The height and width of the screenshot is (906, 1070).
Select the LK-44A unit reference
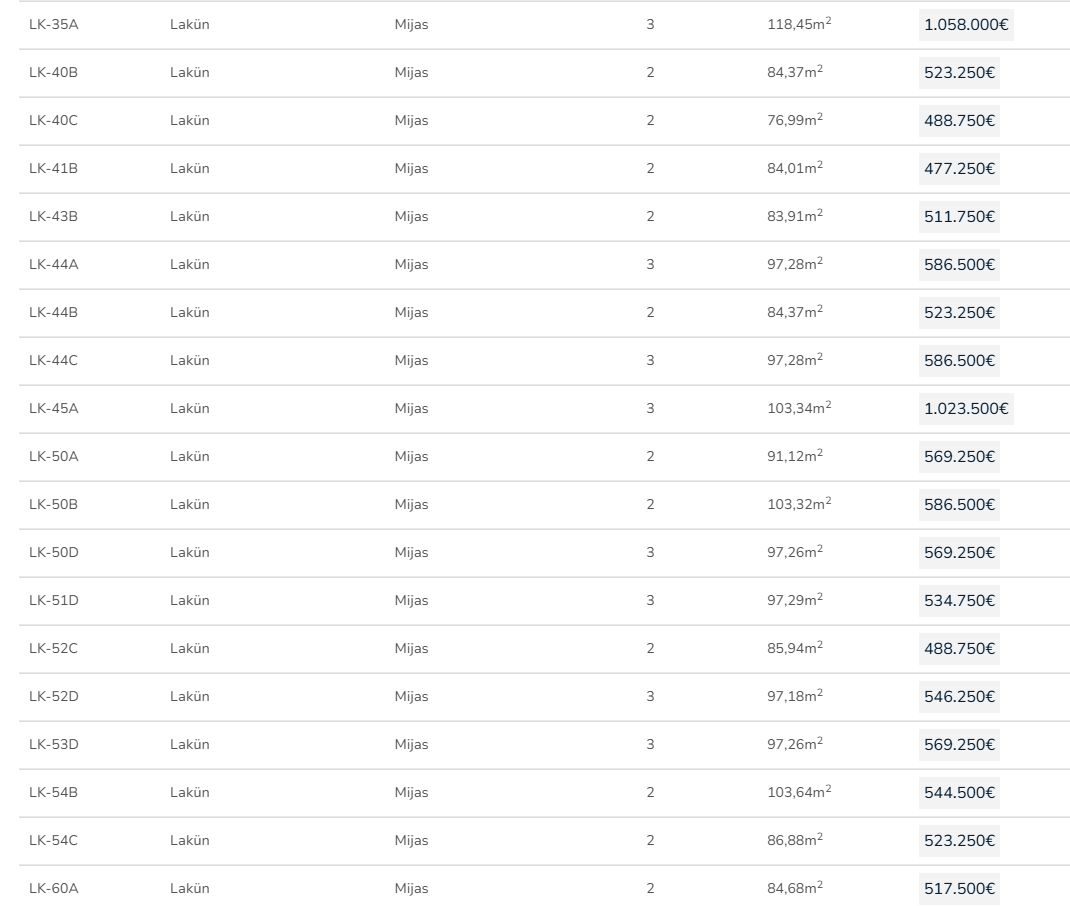pos(53,265)
